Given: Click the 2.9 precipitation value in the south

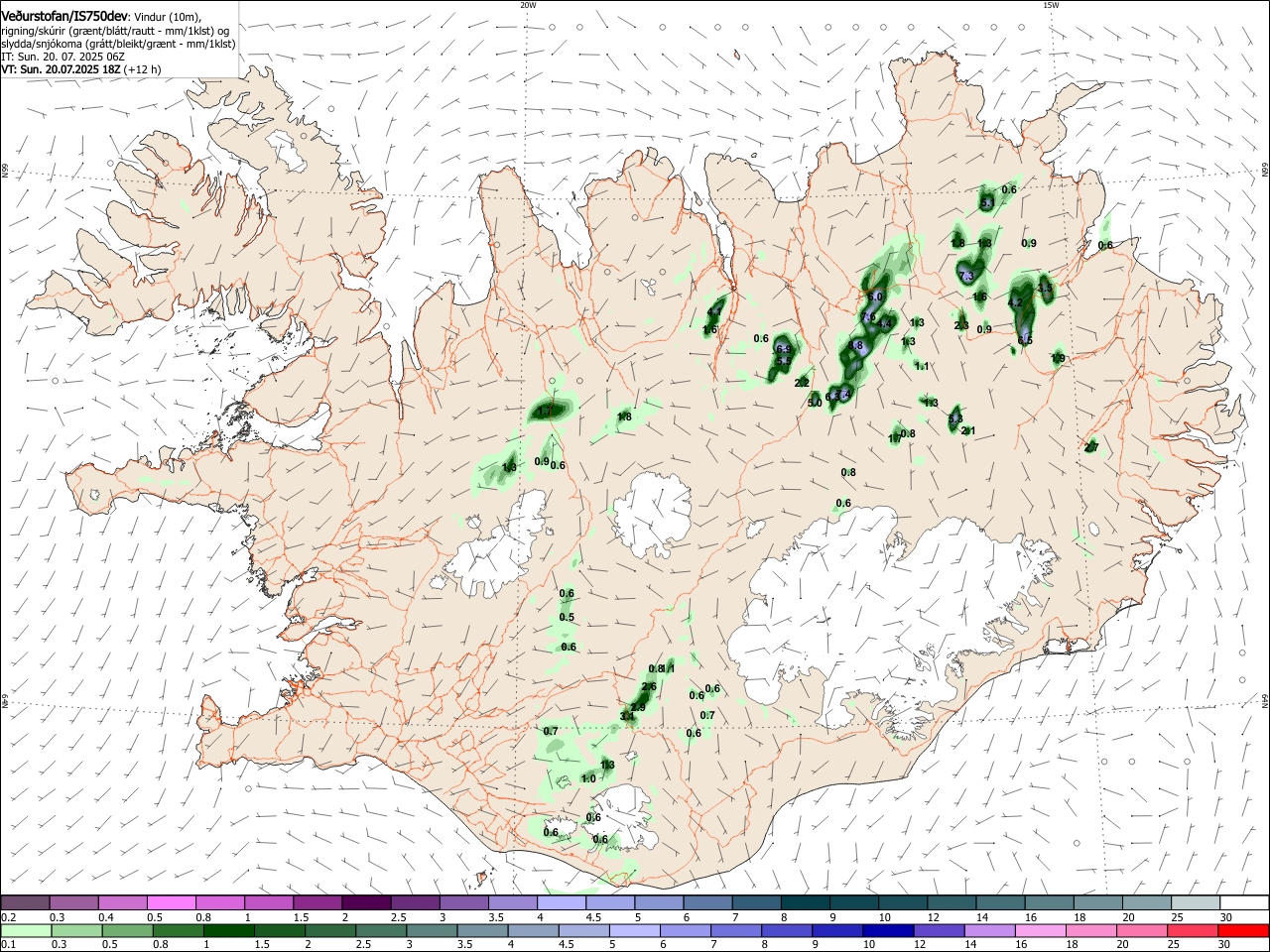Looking at the screenshot, I should click(x=638, y=707).
